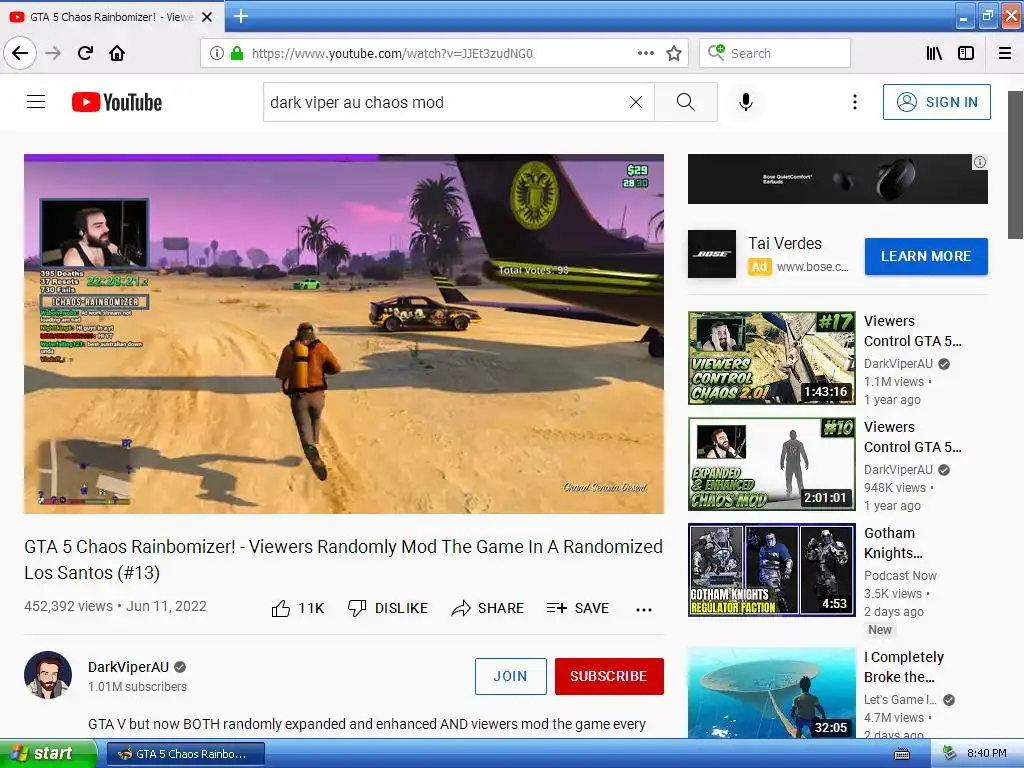Click the Tai Verdes ad title
The height and width of the screenshot is (768, 1024).
coord(784,244)
